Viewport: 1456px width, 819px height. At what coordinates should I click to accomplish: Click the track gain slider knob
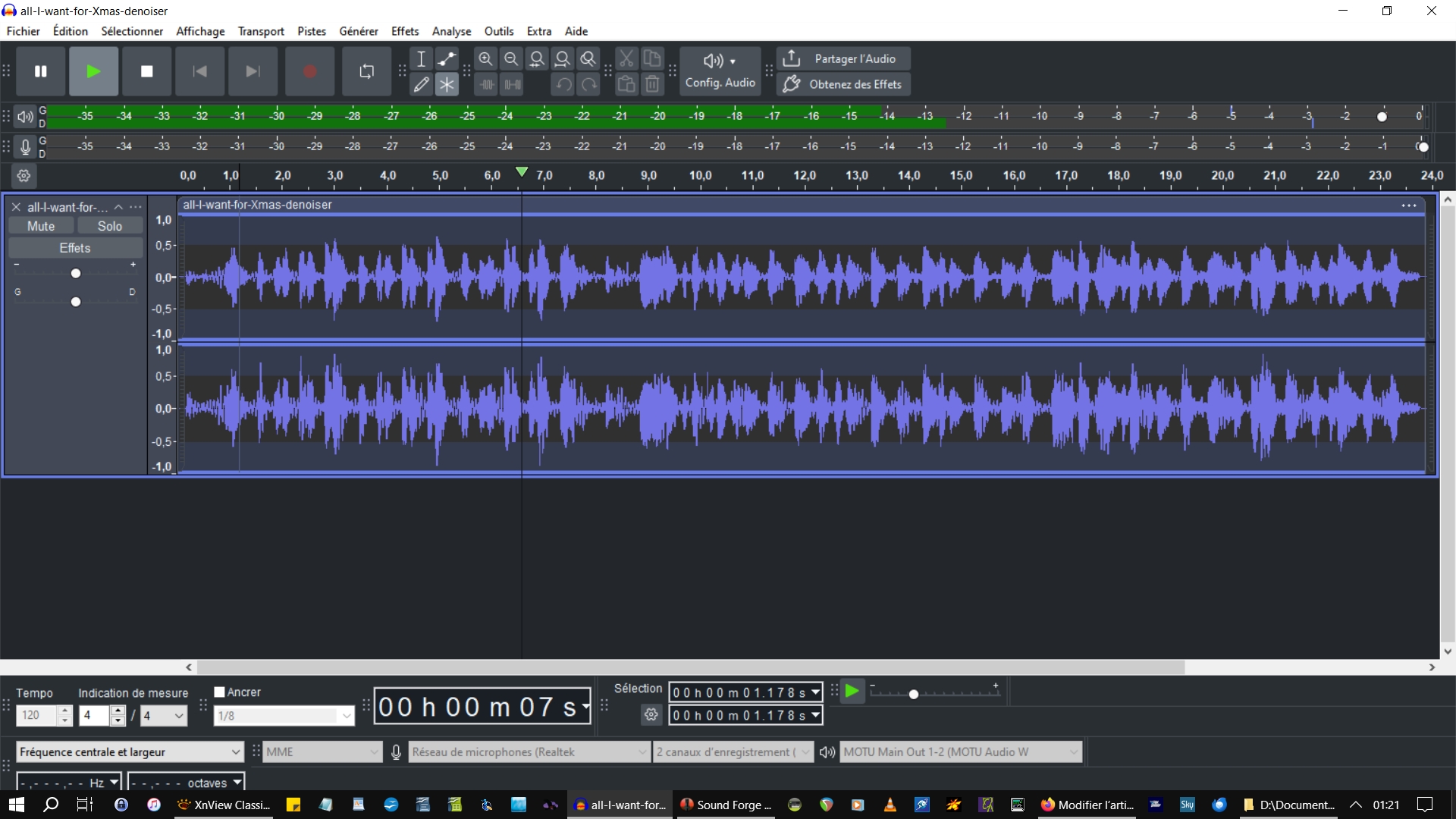(x=75, y=273)
